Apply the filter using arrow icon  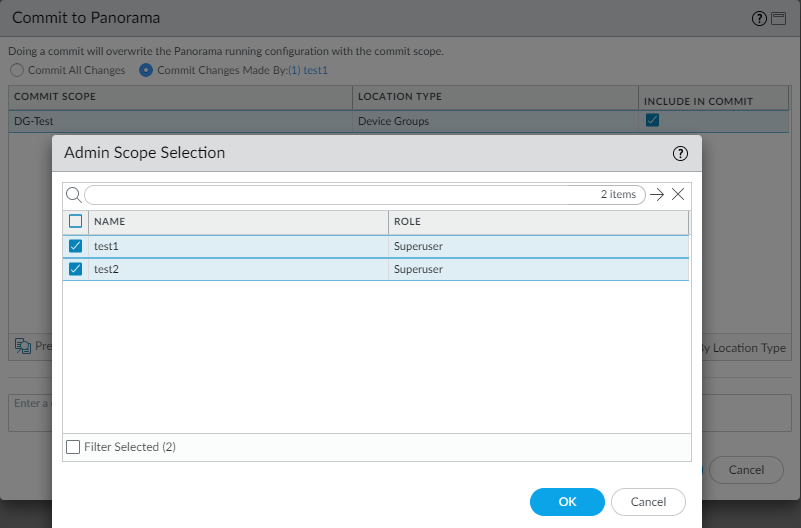[657, 194]
